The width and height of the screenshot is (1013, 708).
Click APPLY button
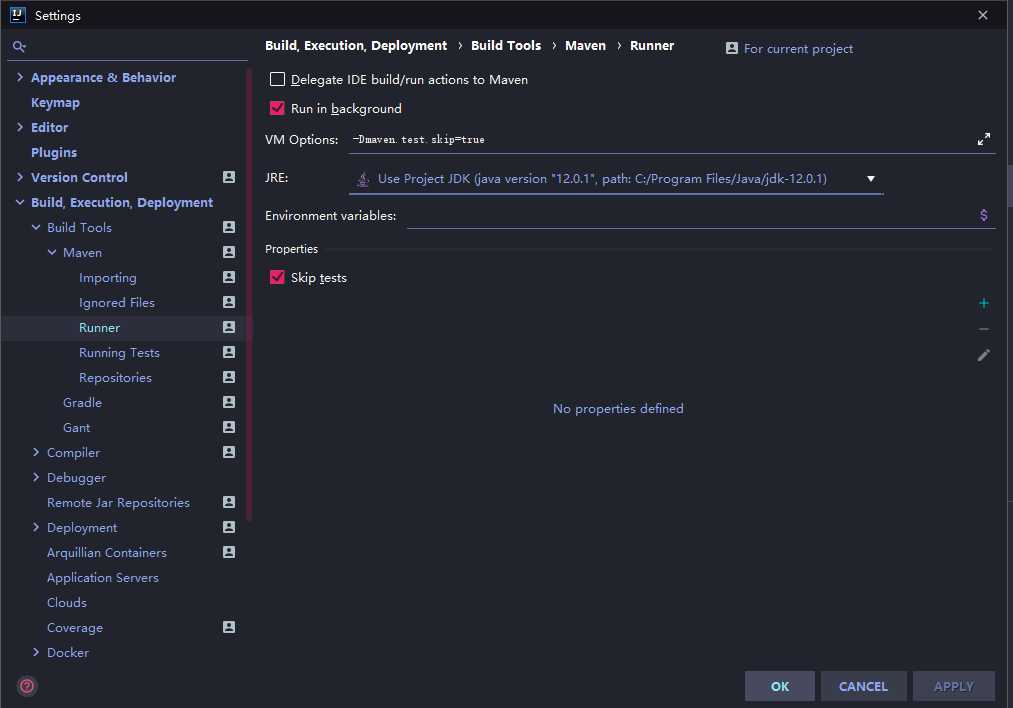(954, 686)
